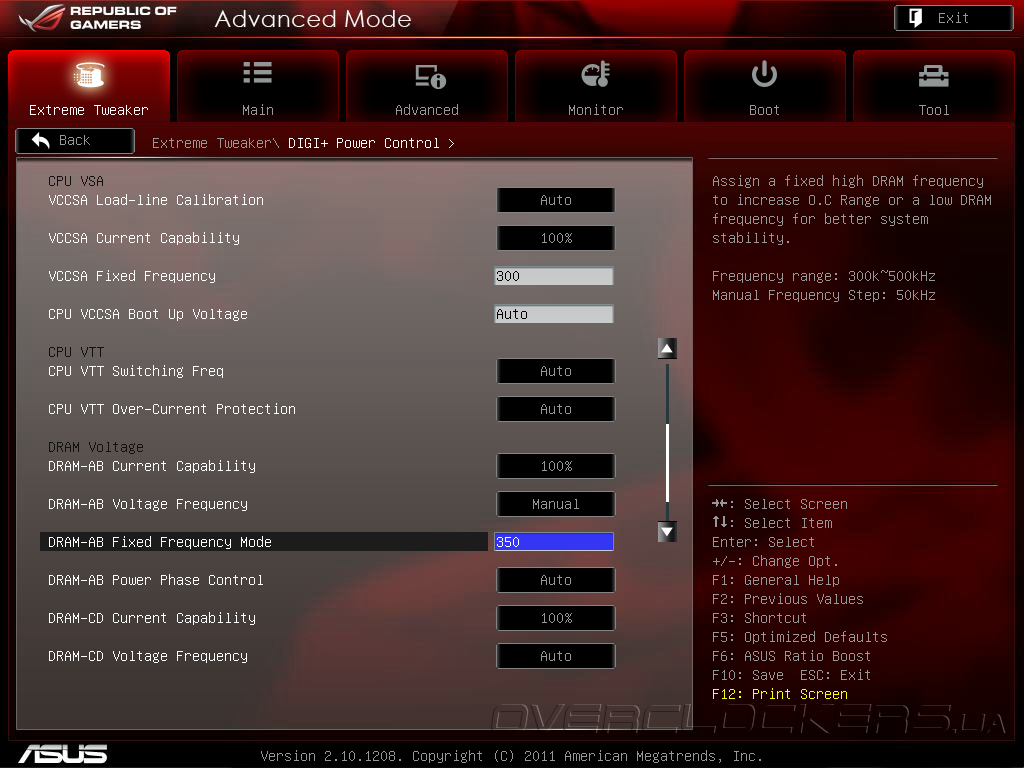
Task: Click F6: ASUS Ratio Boost hint
Action: [792, 656]
